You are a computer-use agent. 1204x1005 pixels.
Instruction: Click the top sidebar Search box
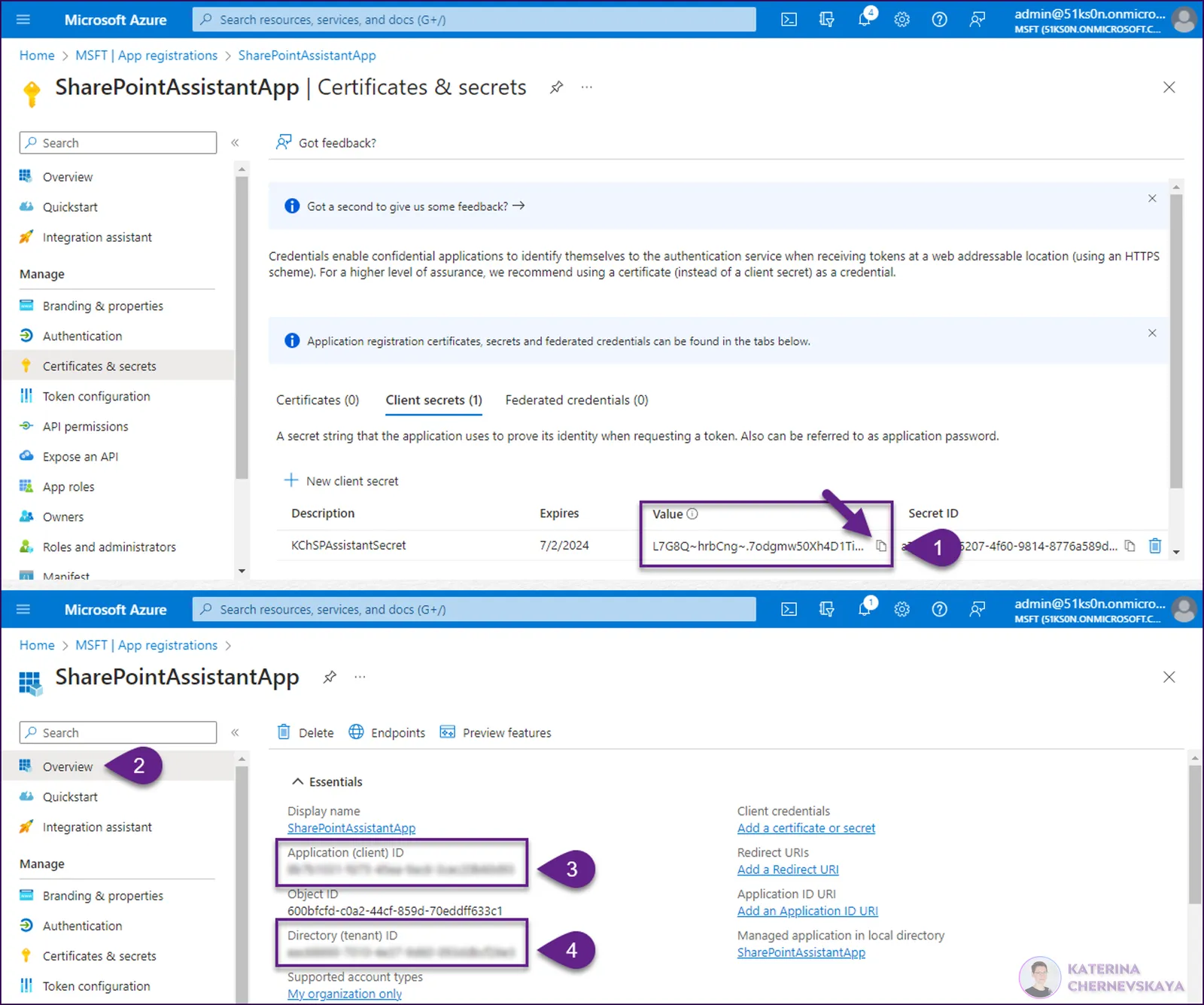pos(118,142)
